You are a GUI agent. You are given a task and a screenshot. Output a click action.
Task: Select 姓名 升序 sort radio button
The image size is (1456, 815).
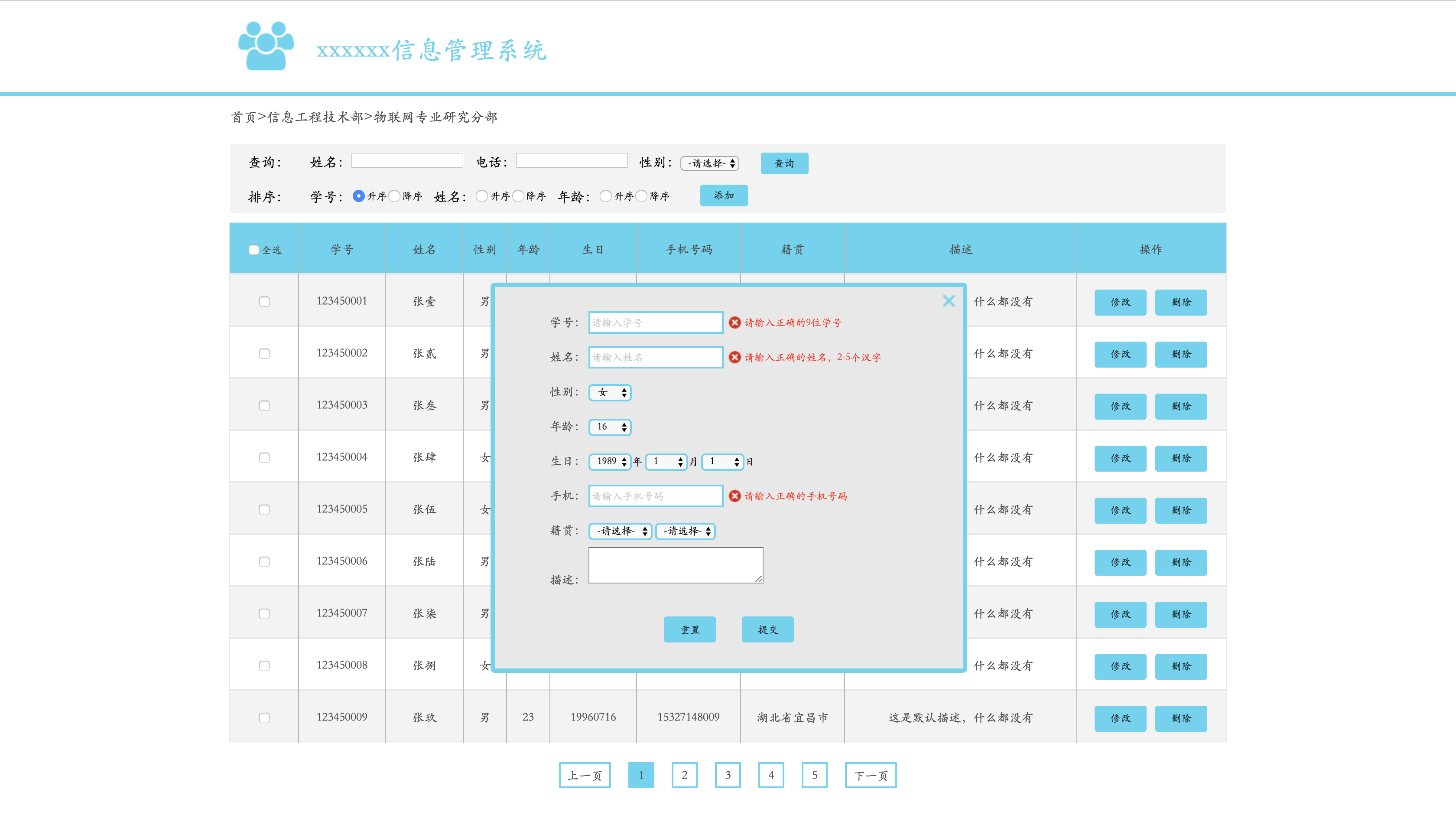[x=481, y=196]
